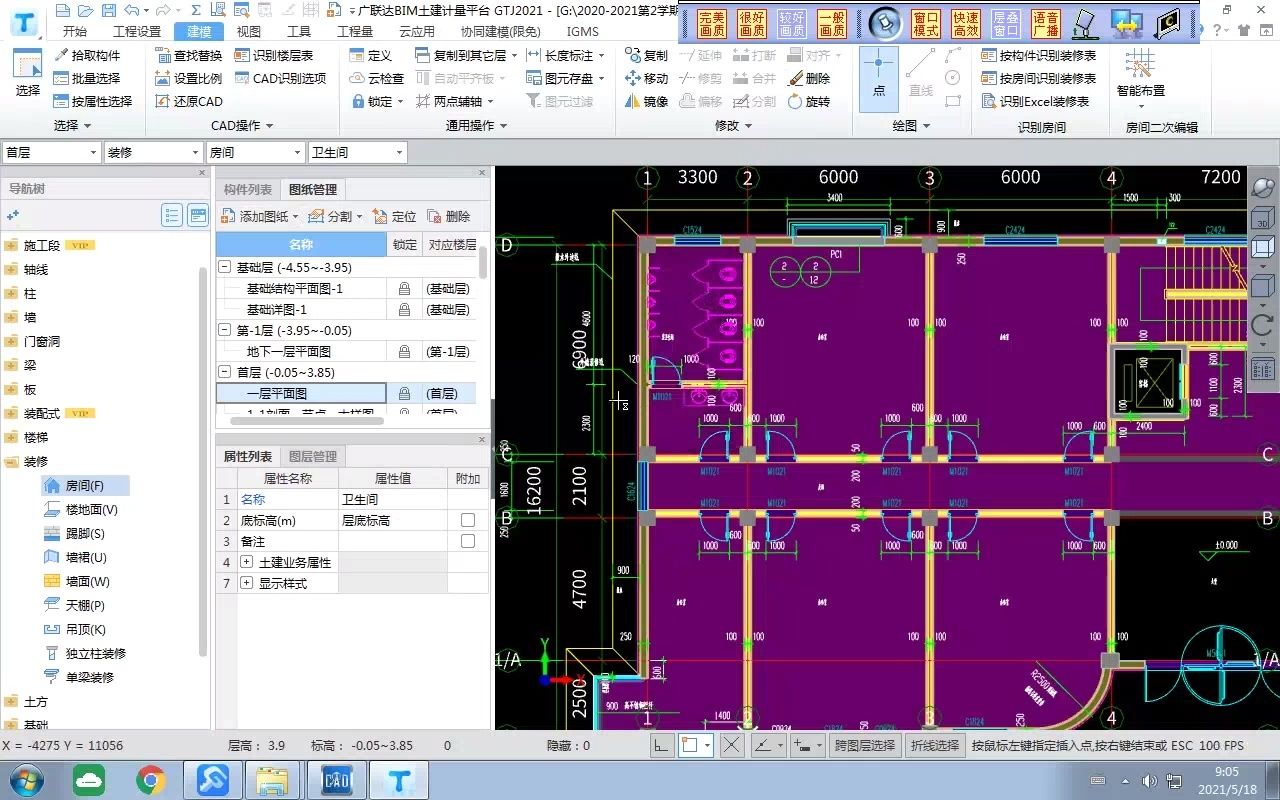This screenshot has height=800, width=1280.
Task: Open the 工程设置 ribbon tab
Action: [137, 31]
